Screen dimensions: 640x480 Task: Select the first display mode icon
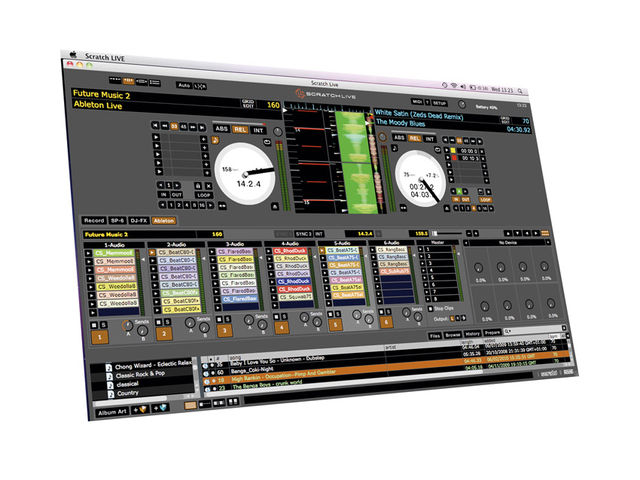116,80
